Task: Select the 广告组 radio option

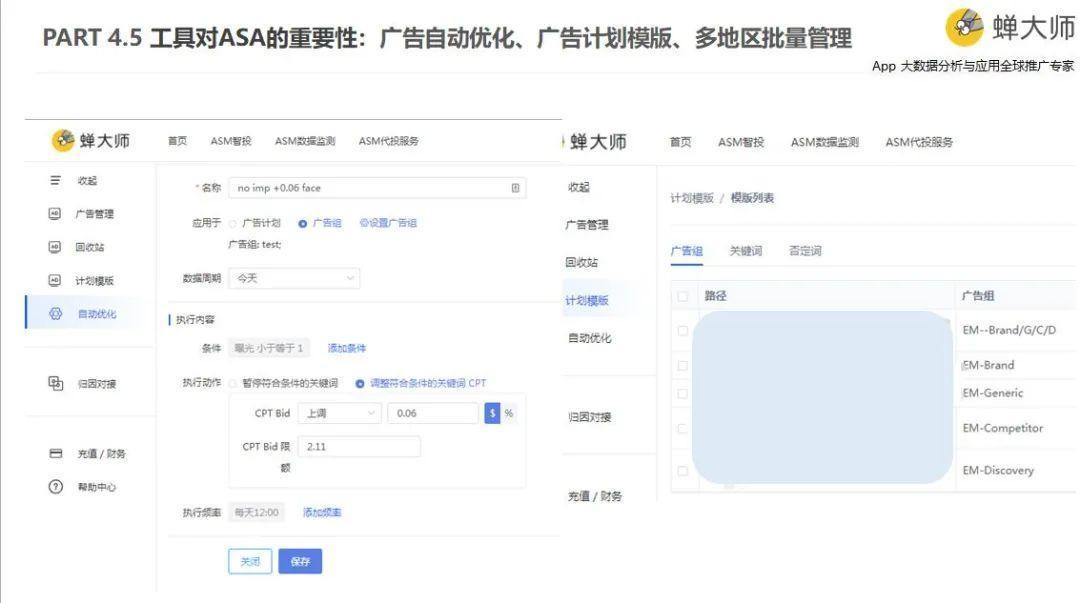Action: [x=302, y=223]
